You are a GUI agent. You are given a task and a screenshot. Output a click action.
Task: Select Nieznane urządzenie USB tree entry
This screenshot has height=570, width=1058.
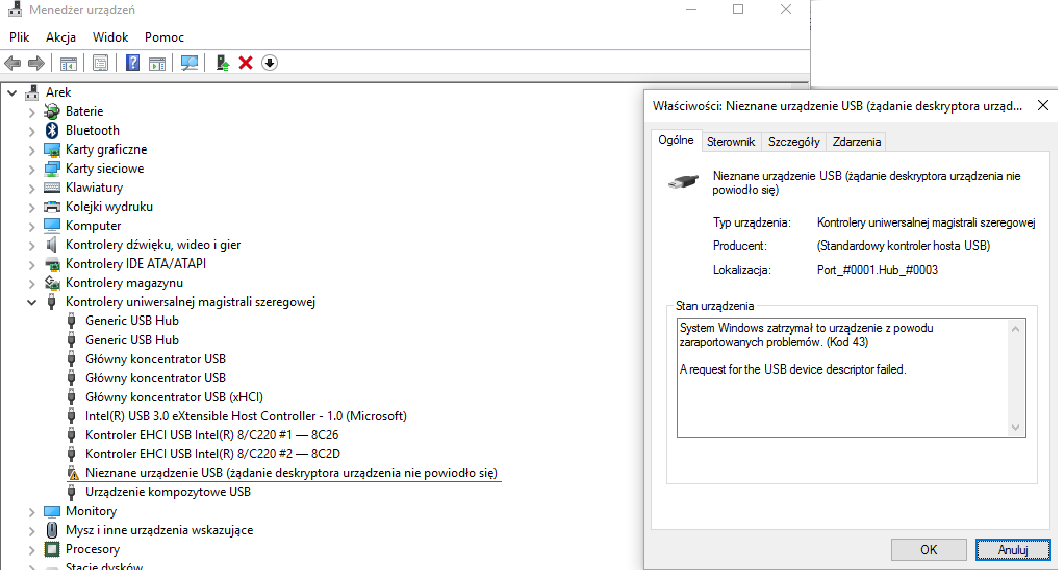point(291,473)
